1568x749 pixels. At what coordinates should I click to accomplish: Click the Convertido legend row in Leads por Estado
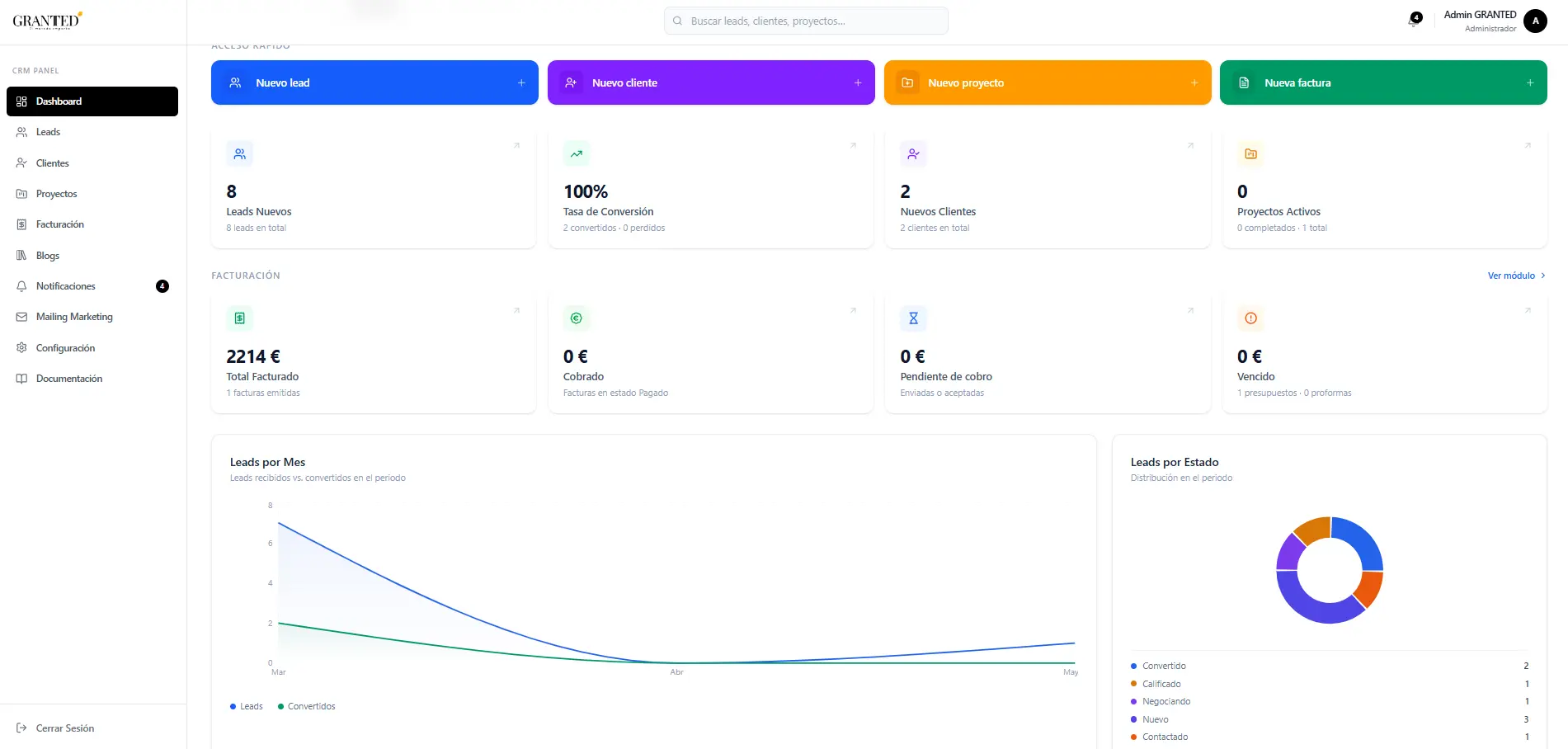(1330, 666)
